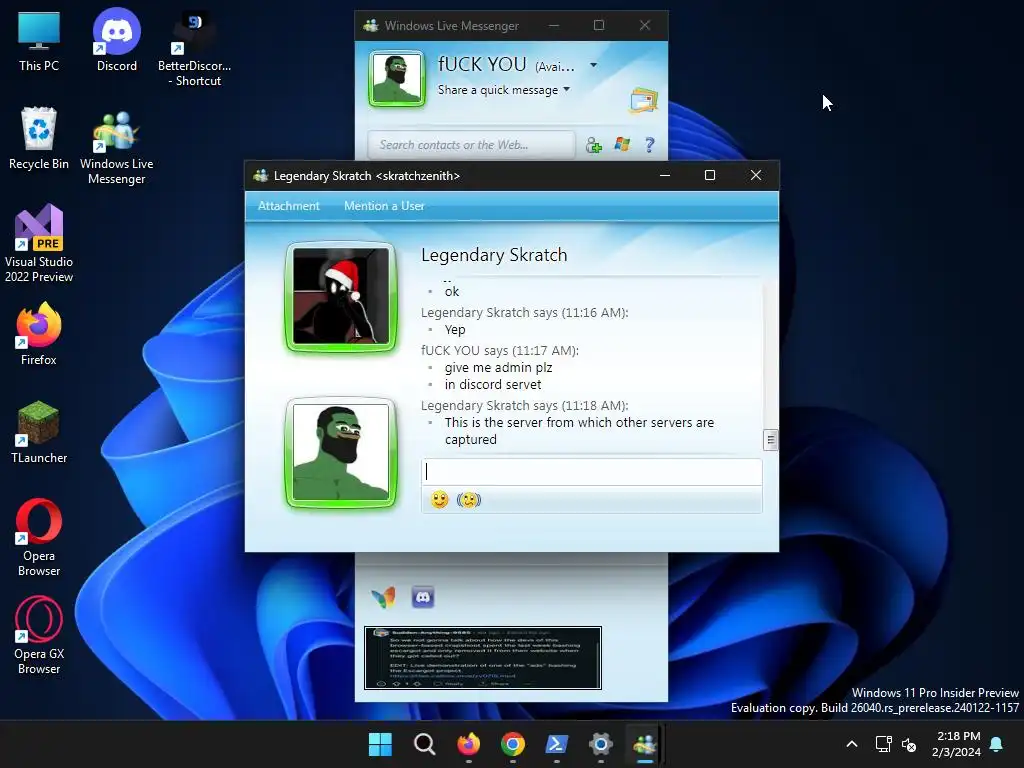The height and width of the screenshot is (768, 1024).
Task: Open the notification bell in system tray
Action: click(997, 744)
